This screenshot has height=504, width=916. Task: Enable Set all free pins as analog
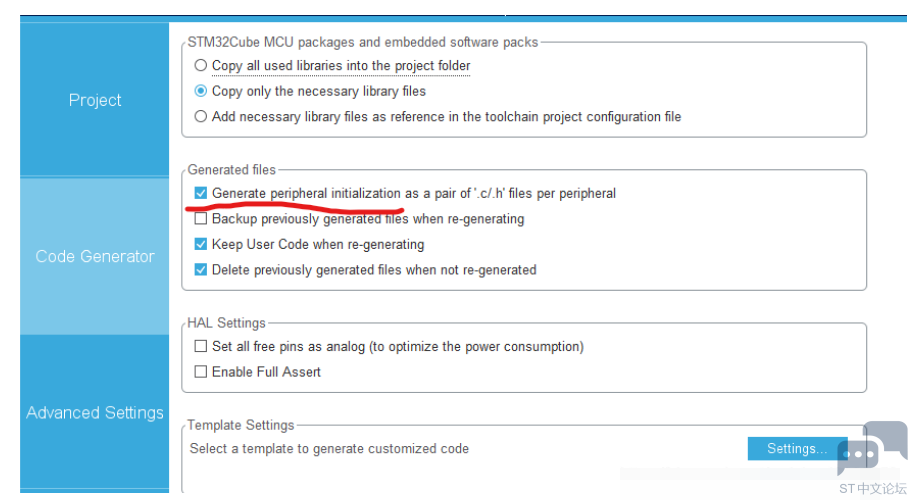coord(201,347)
